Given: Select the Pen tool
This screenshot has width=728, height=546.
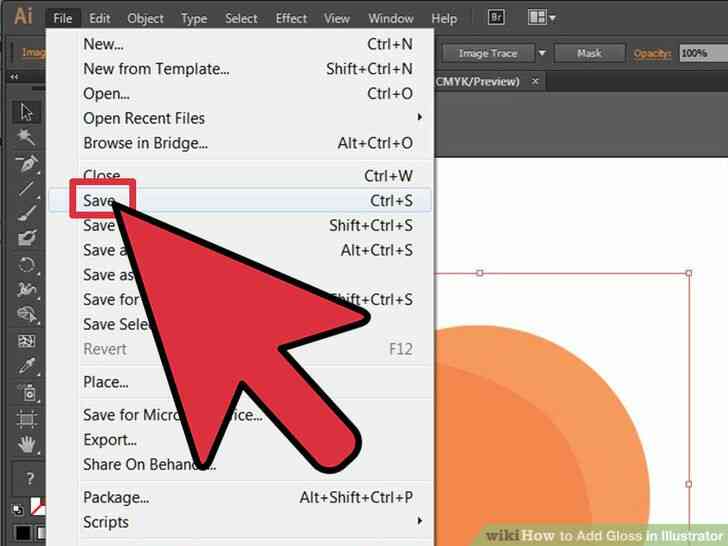Looking at the screenshot, I should 26,163.
